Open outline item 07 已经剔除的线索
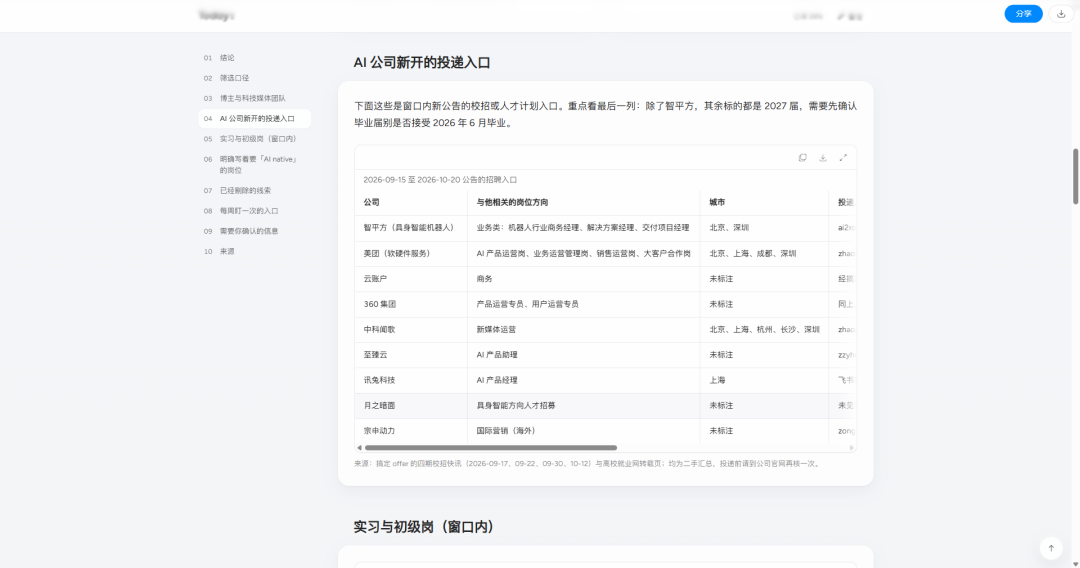1080x568 pixels. coord(254,190)
